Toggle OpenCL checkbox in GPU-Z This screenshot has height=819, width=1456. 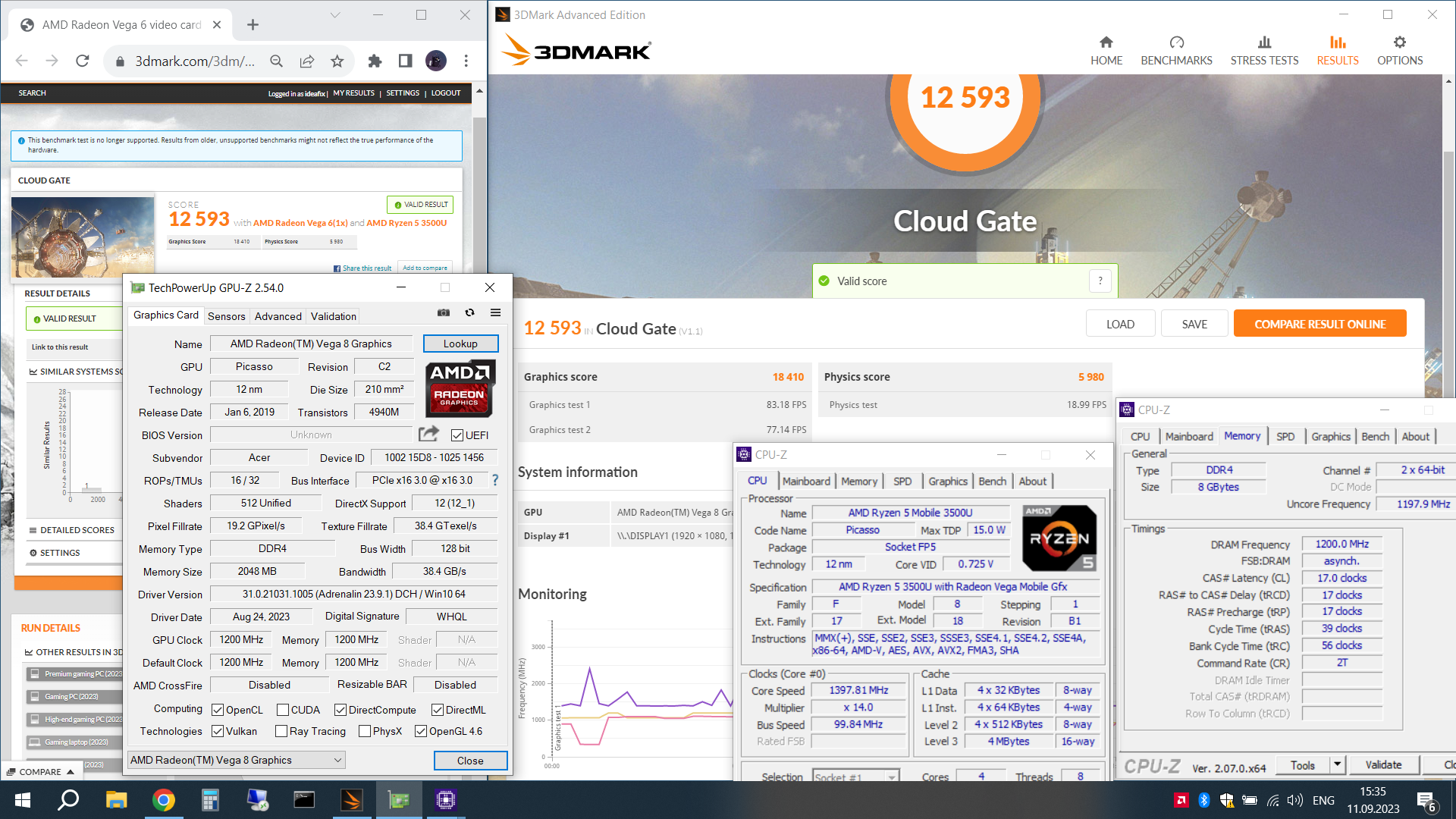point(218,710)
